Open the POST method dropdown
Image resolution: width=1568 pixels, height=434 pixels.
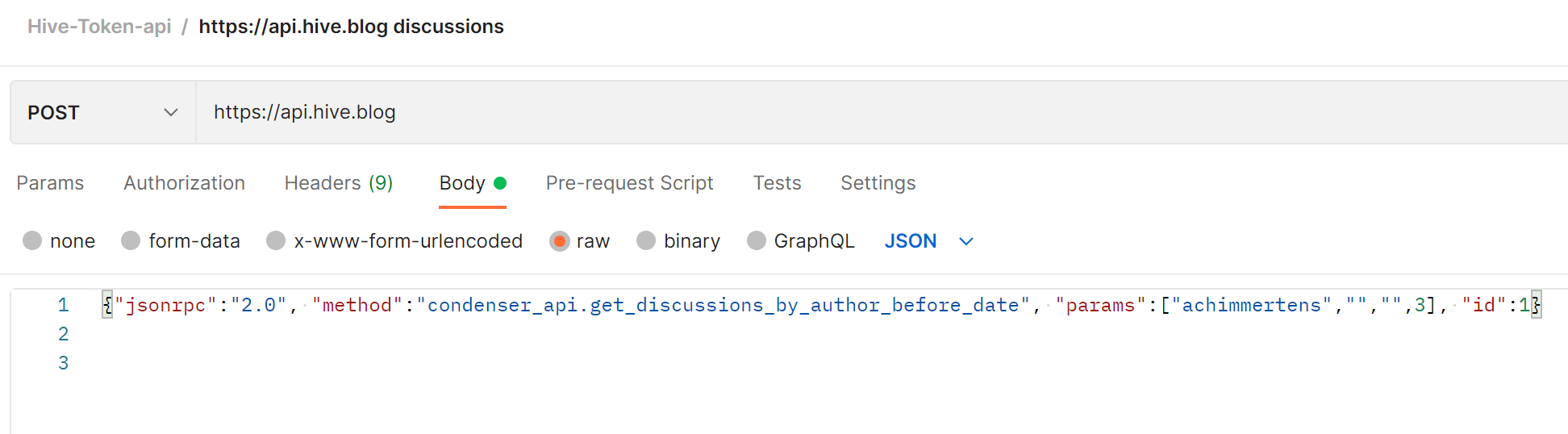(103, 112)
